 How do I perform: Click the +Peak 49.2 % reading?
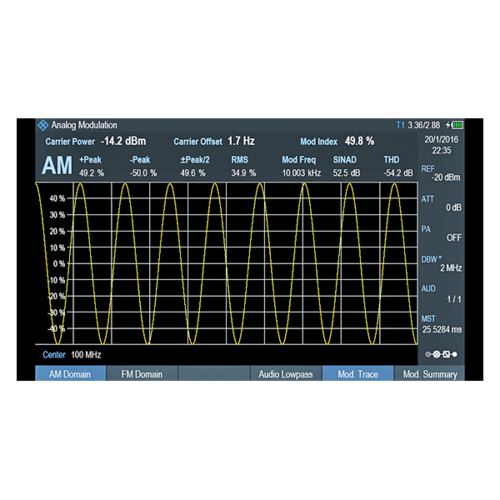point(91,166)
